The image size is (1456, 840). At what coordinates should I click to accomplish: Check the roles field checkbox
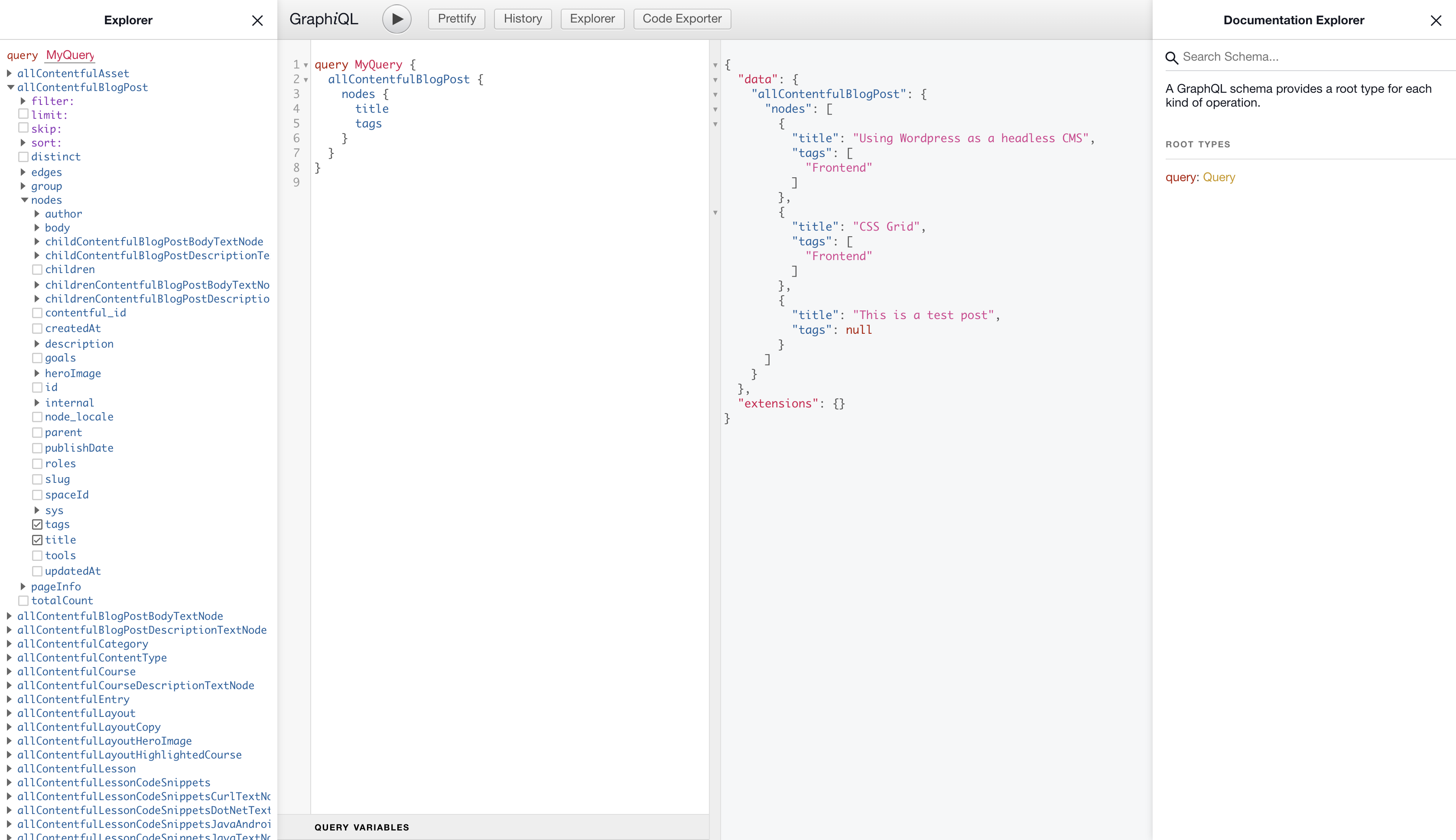pos(37,463)
